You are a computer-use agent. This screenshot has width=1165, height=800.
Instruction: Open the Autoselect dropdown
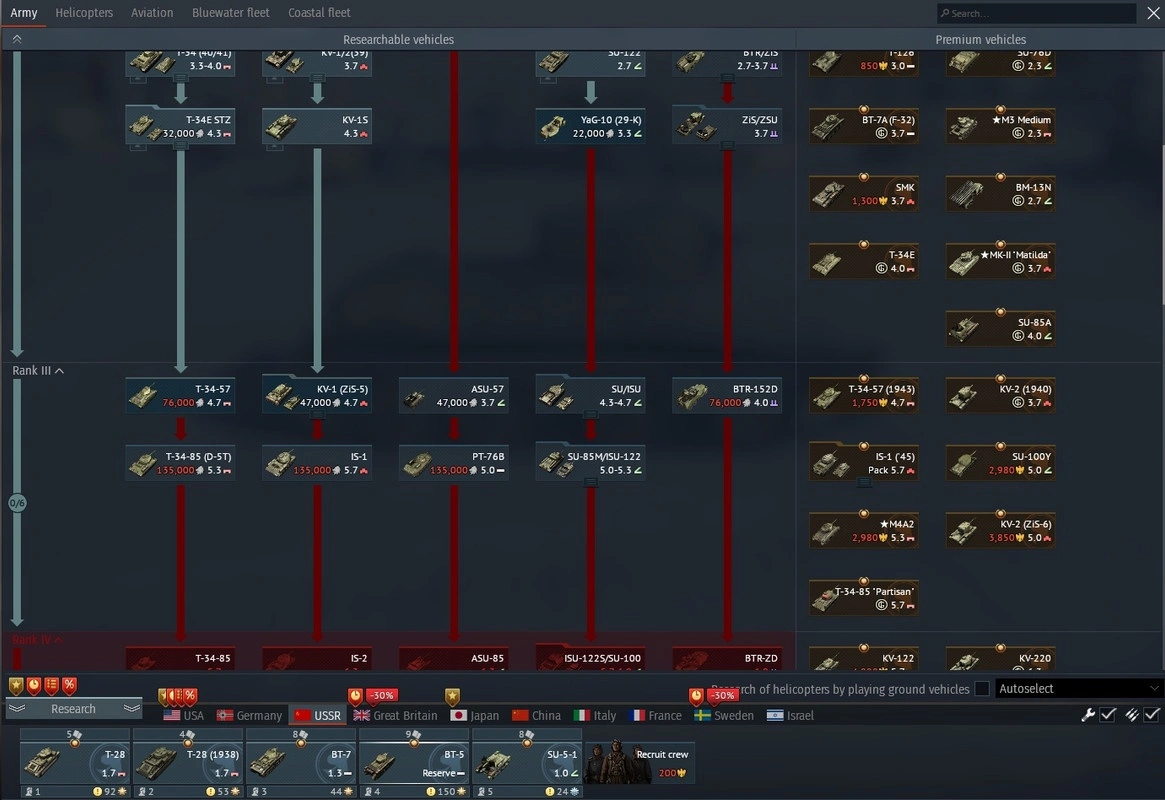[x=1078, y=689]
